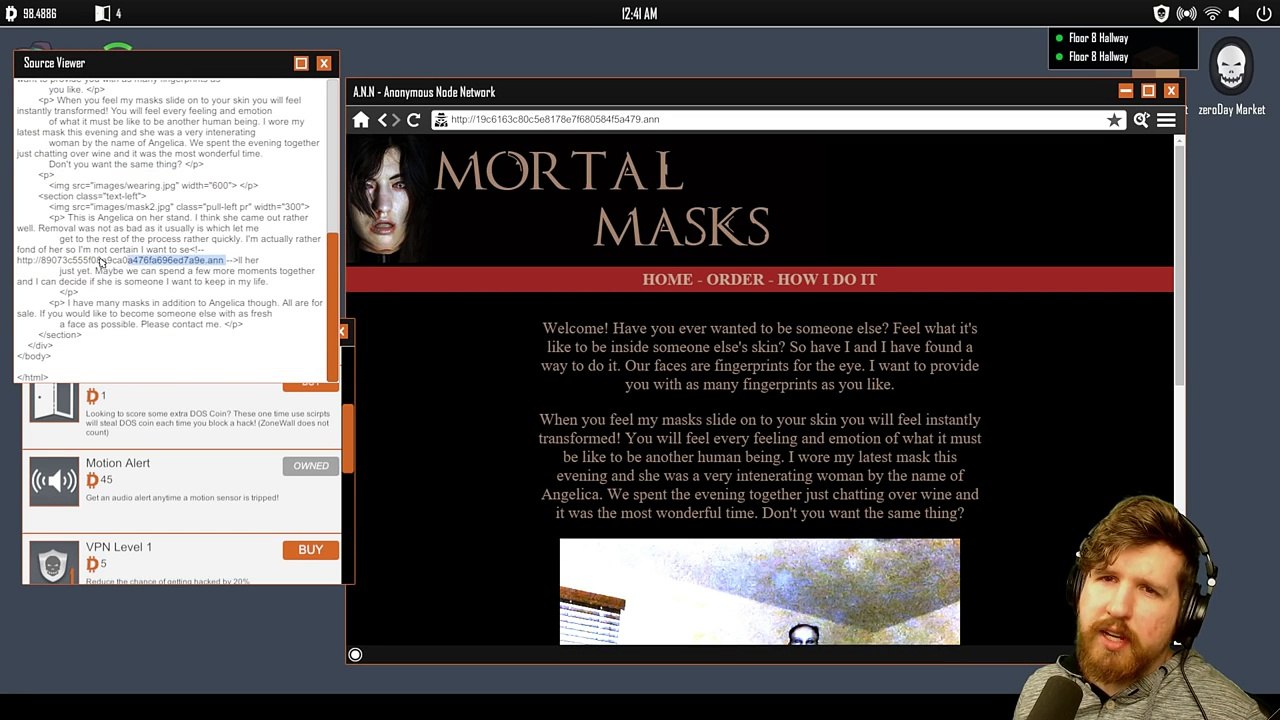Viewport: 1280px width, 720px height.
Task: Click the "images/wearing.jpg" source line
Action: tap(153, 186)
